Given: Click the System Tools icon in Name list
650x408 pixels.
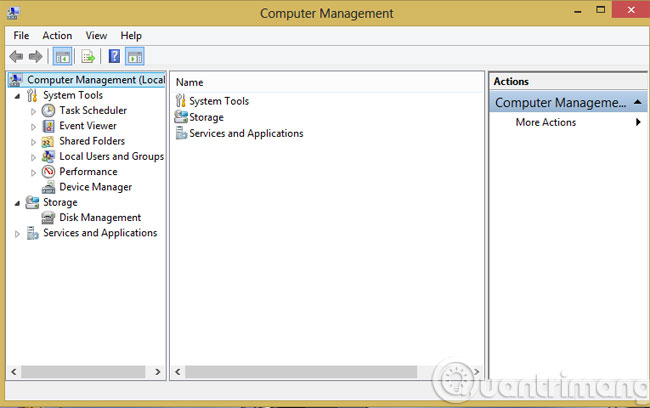Looking at the screenshot, I should pos(180,101).
